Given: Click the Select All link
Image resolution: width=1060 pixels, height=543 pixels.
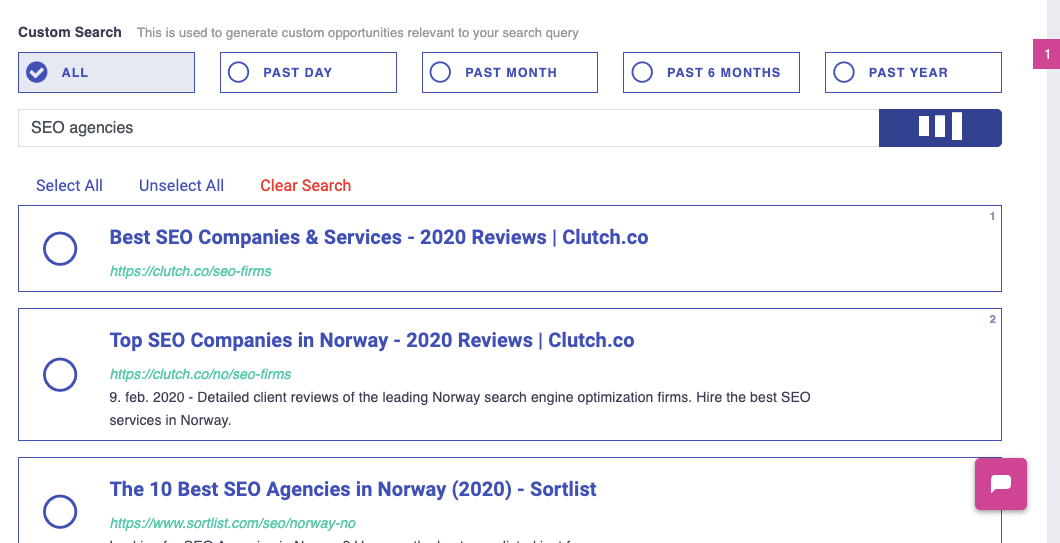Looking at the screenshot, I should (69, 185).
